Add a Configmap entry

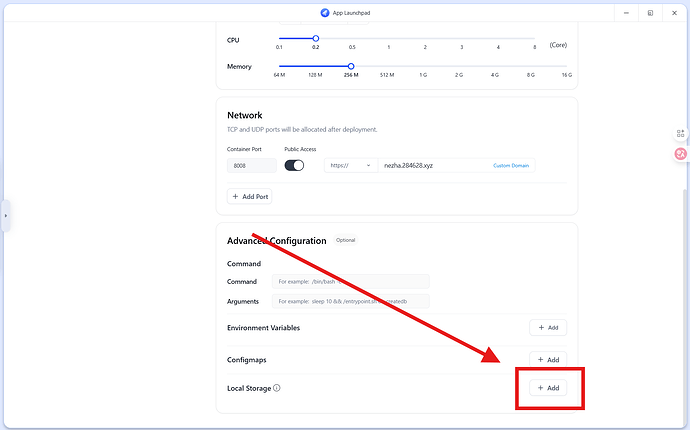(x=548, y=360)
